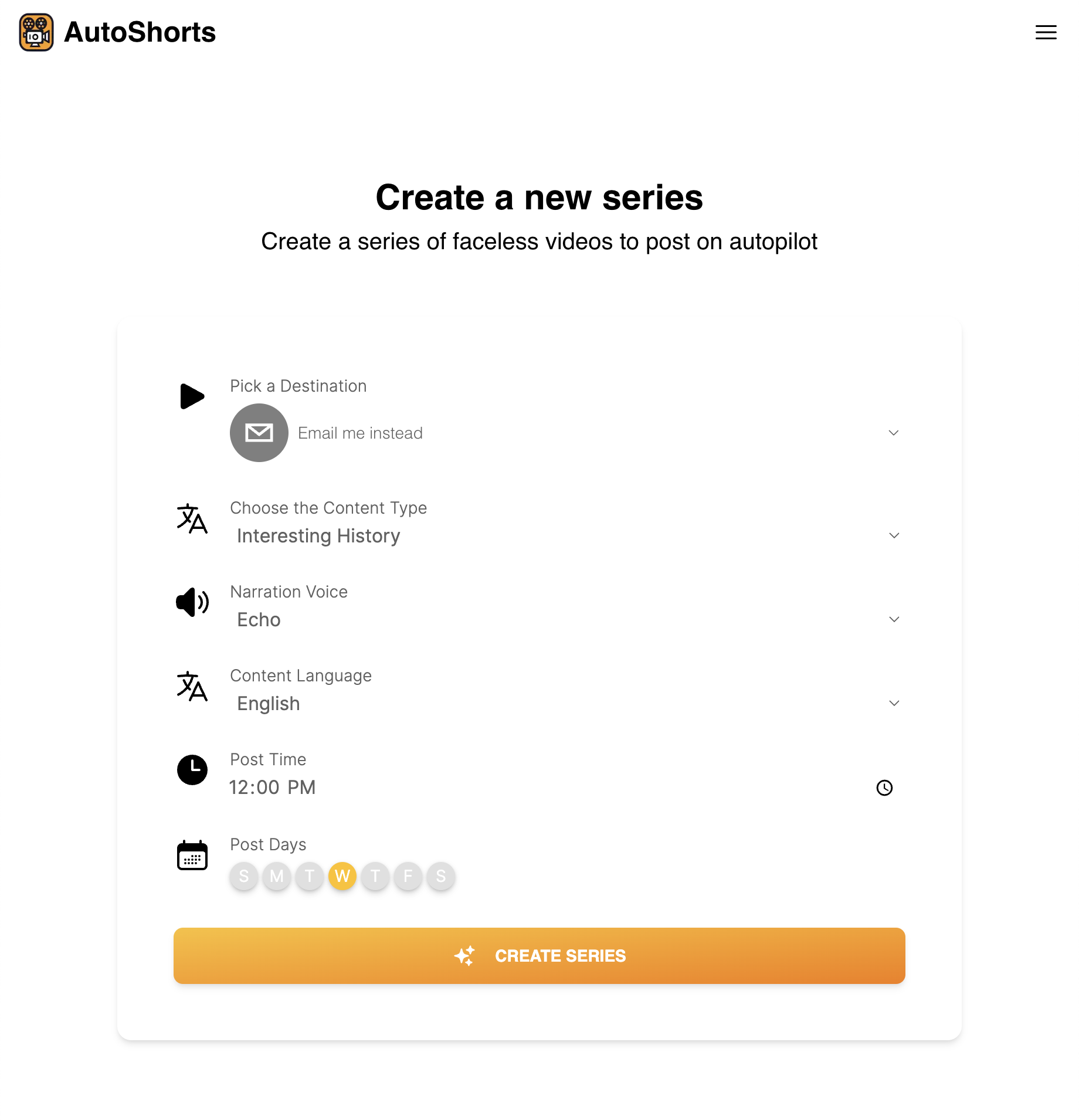The image size is (1079, 1120).
Task: Click the calendar icon next to Post Days
Action: 192,856
